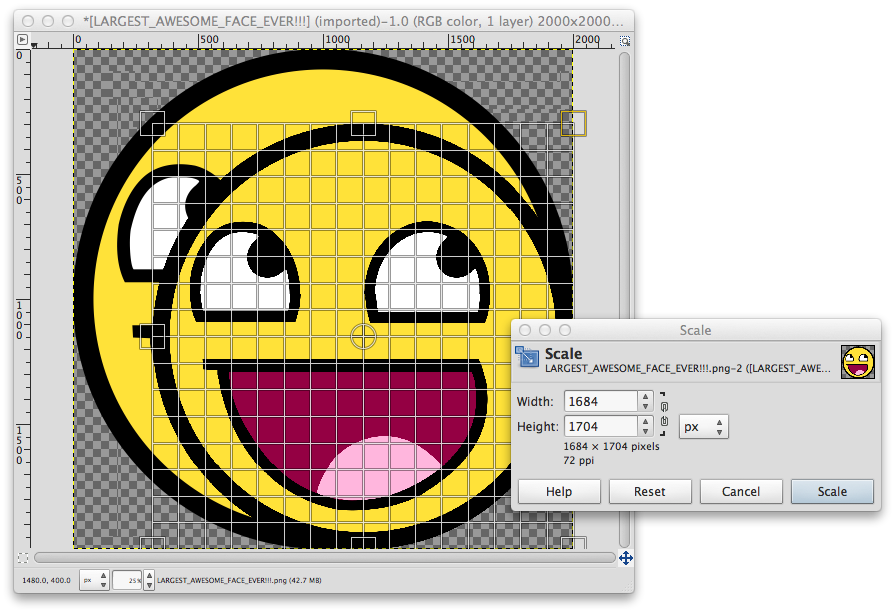This screenshot has width=895, height=613.
Task: Toggle zoom-on-resize icon at top right corner
Action: (625, 41)
